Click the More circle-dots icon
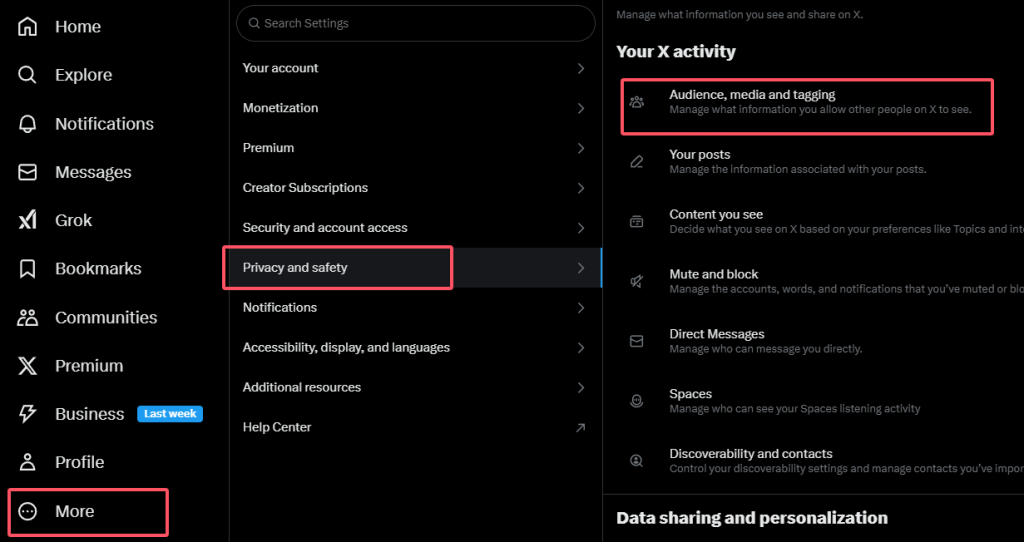This screenshot has height=542, width=1024. click(x=27, y=511)
